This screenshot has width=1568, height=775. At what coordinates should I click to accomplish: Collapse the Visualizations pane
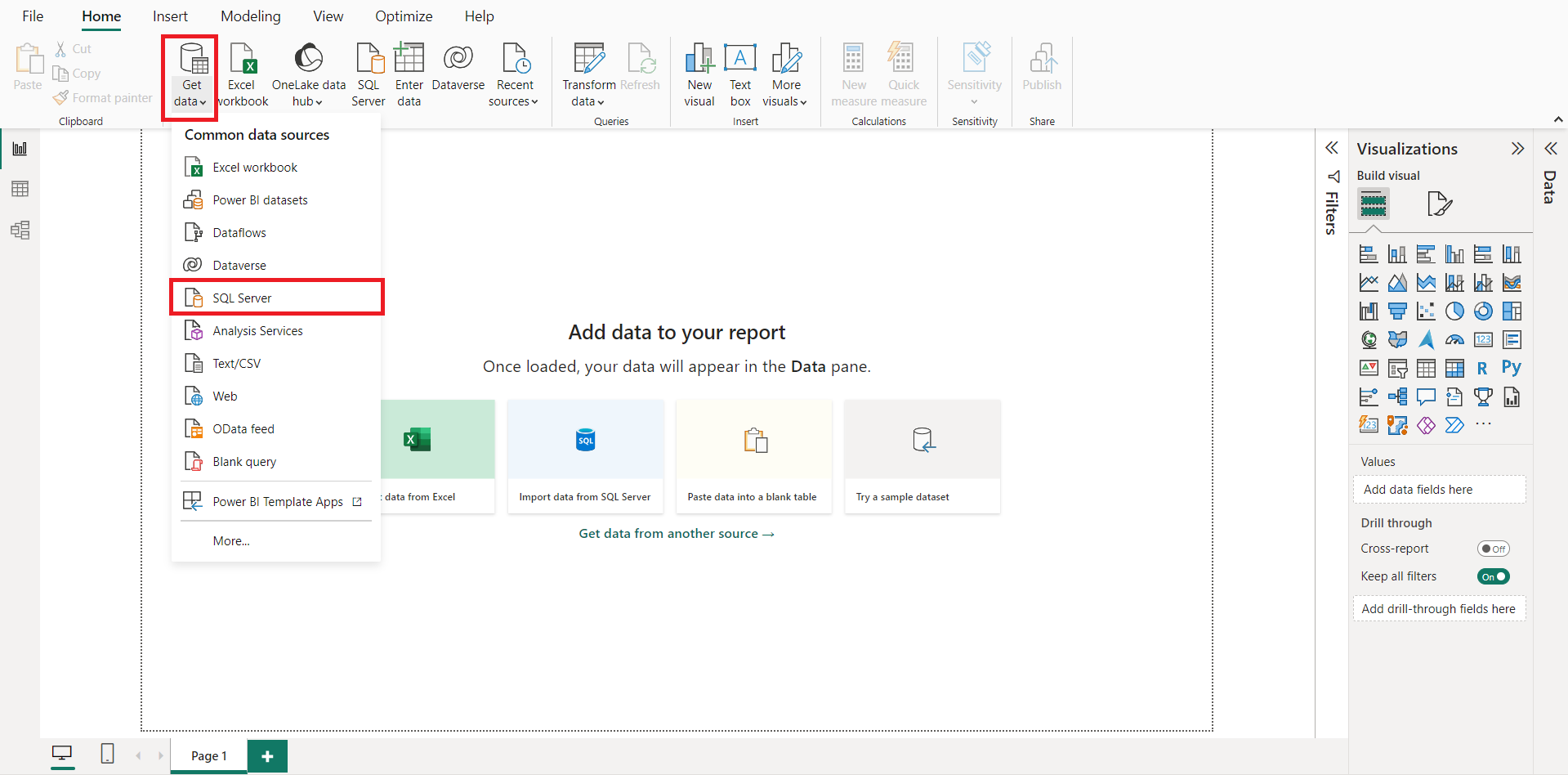(x=1517, y=149)
